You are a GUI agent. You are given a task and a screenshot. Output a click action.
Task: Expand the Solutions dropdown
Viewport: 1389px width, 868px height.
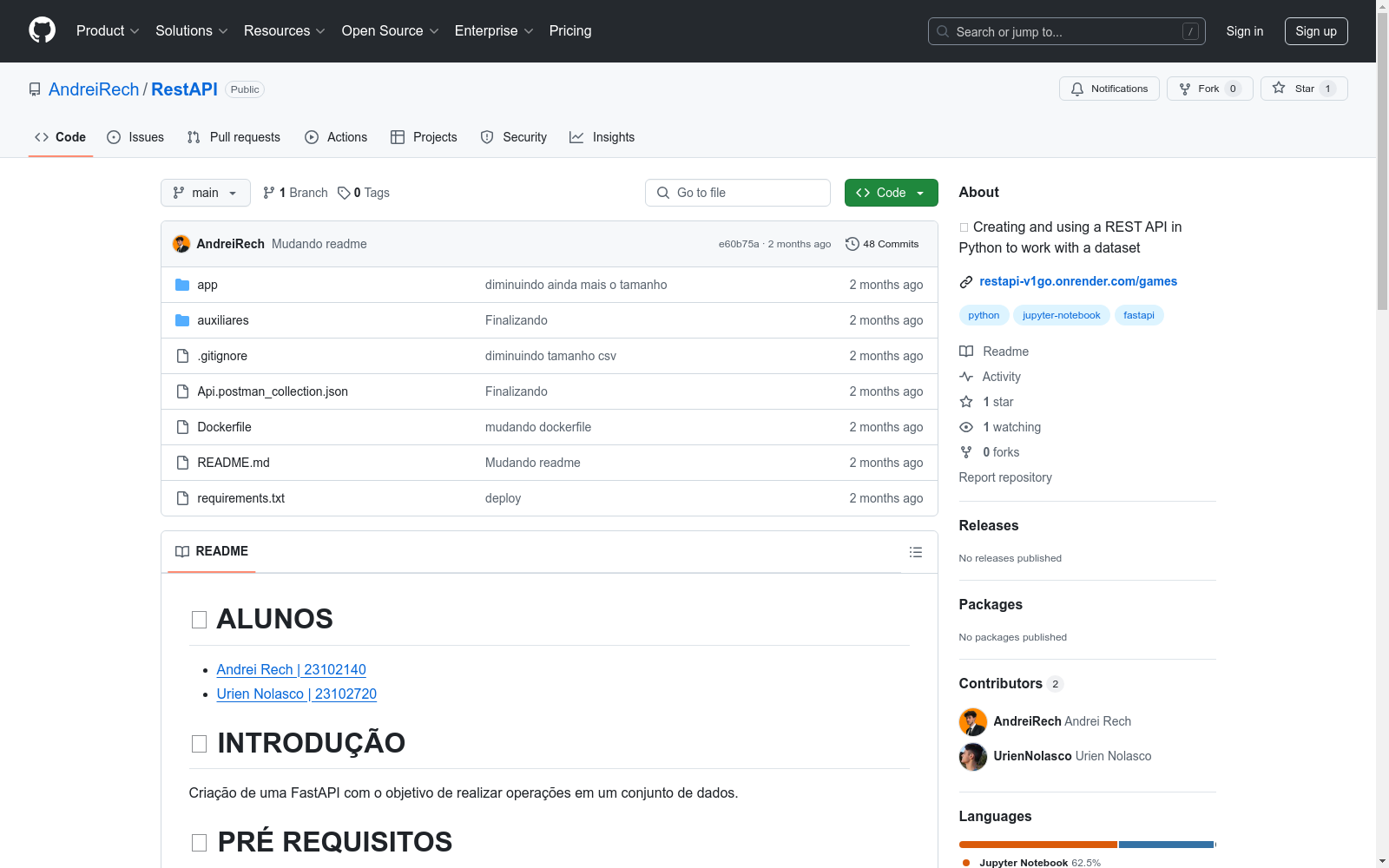[x=192, y=31]
